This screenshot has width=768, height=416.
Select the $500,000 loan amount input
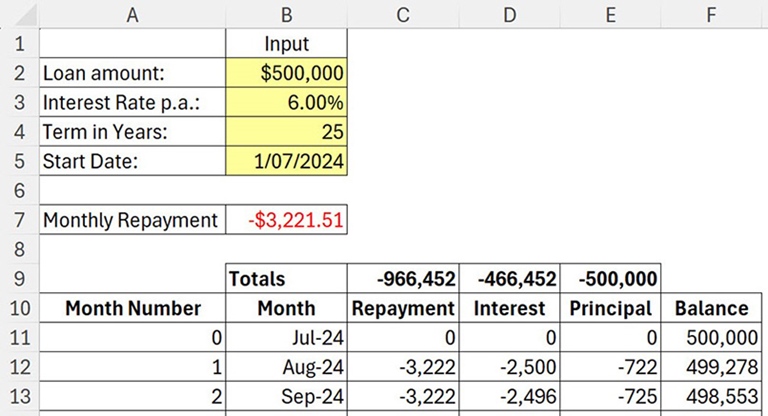tap(287, 73)
